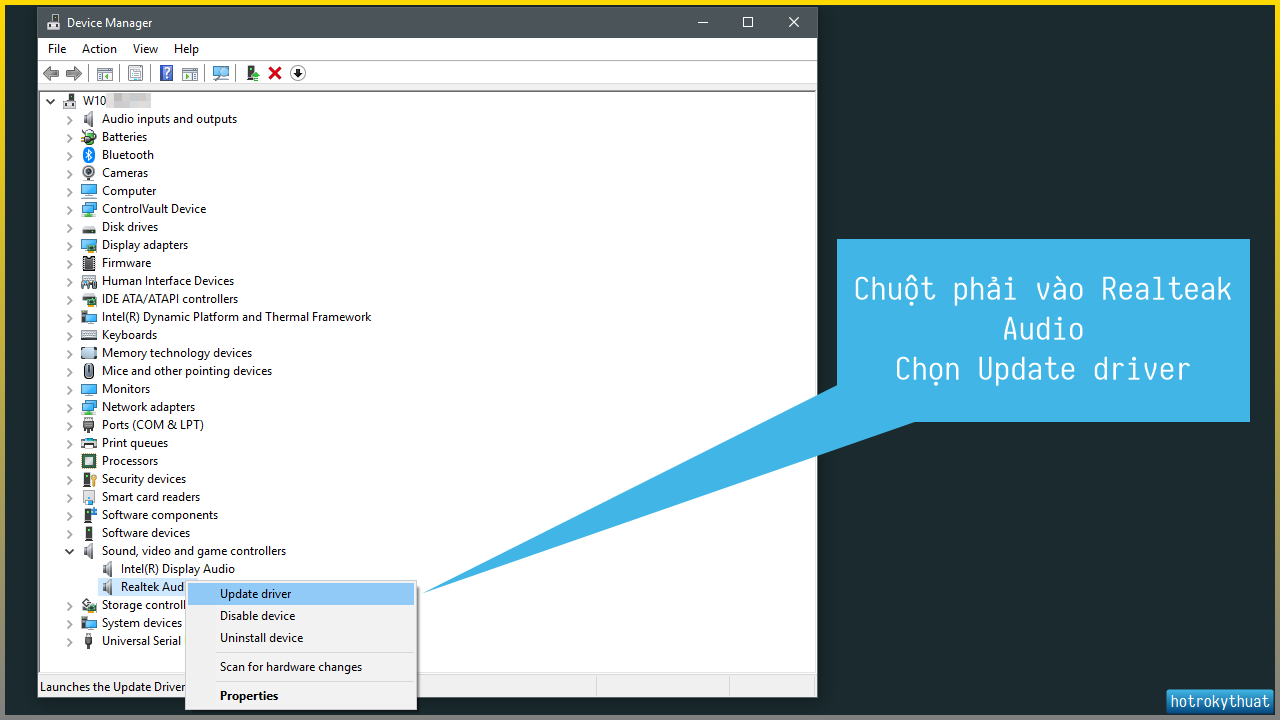Expand the System devices node
Screen dimensions: 1280x720
[70, 623]
